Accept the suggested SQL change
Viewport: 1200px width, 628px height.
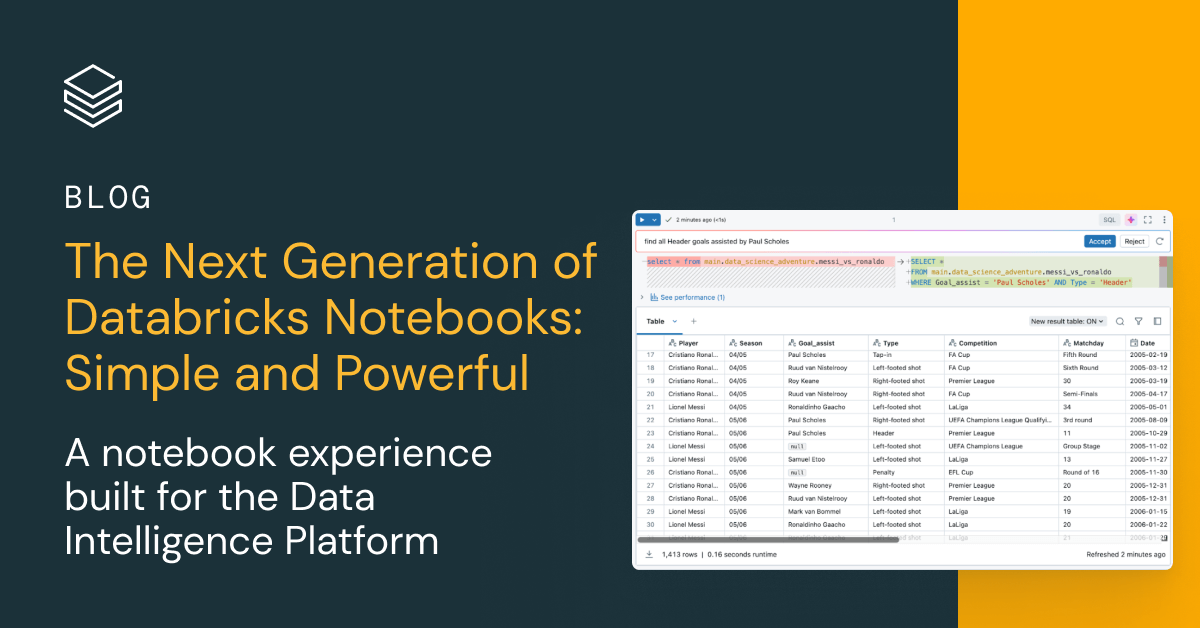pyautogui.click(x=1100, y=241)
